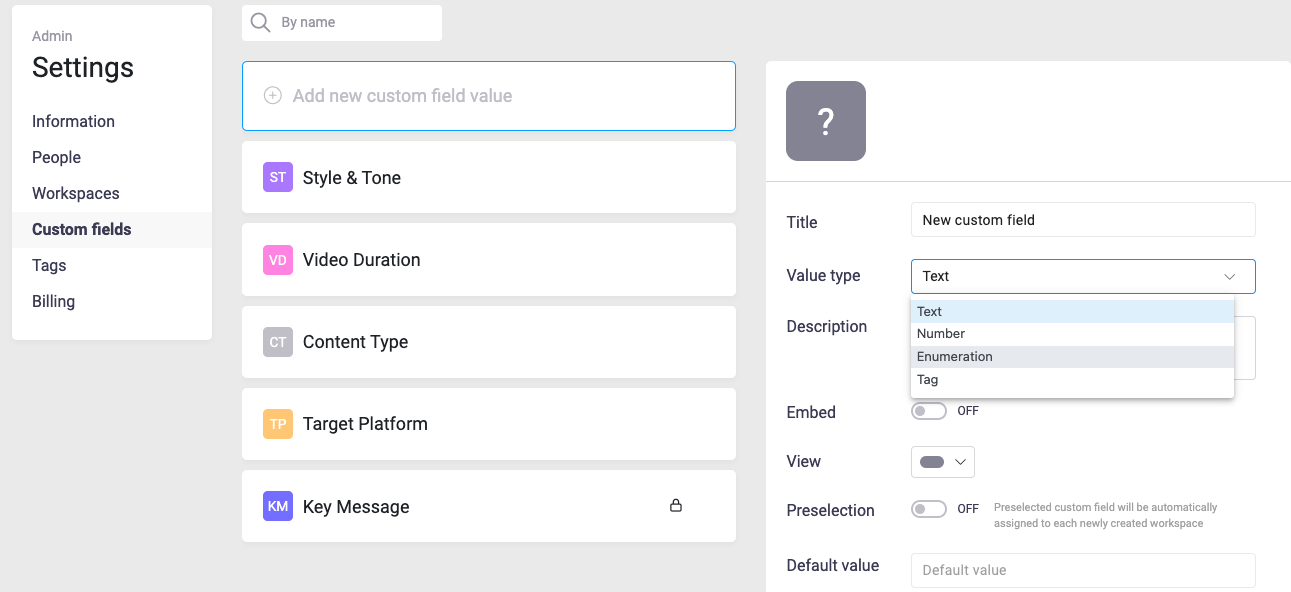This screenshot has width=1291, height=592.
Task: Click the TP badge icon for Target Platform
Action: click(x=278, y=424)
